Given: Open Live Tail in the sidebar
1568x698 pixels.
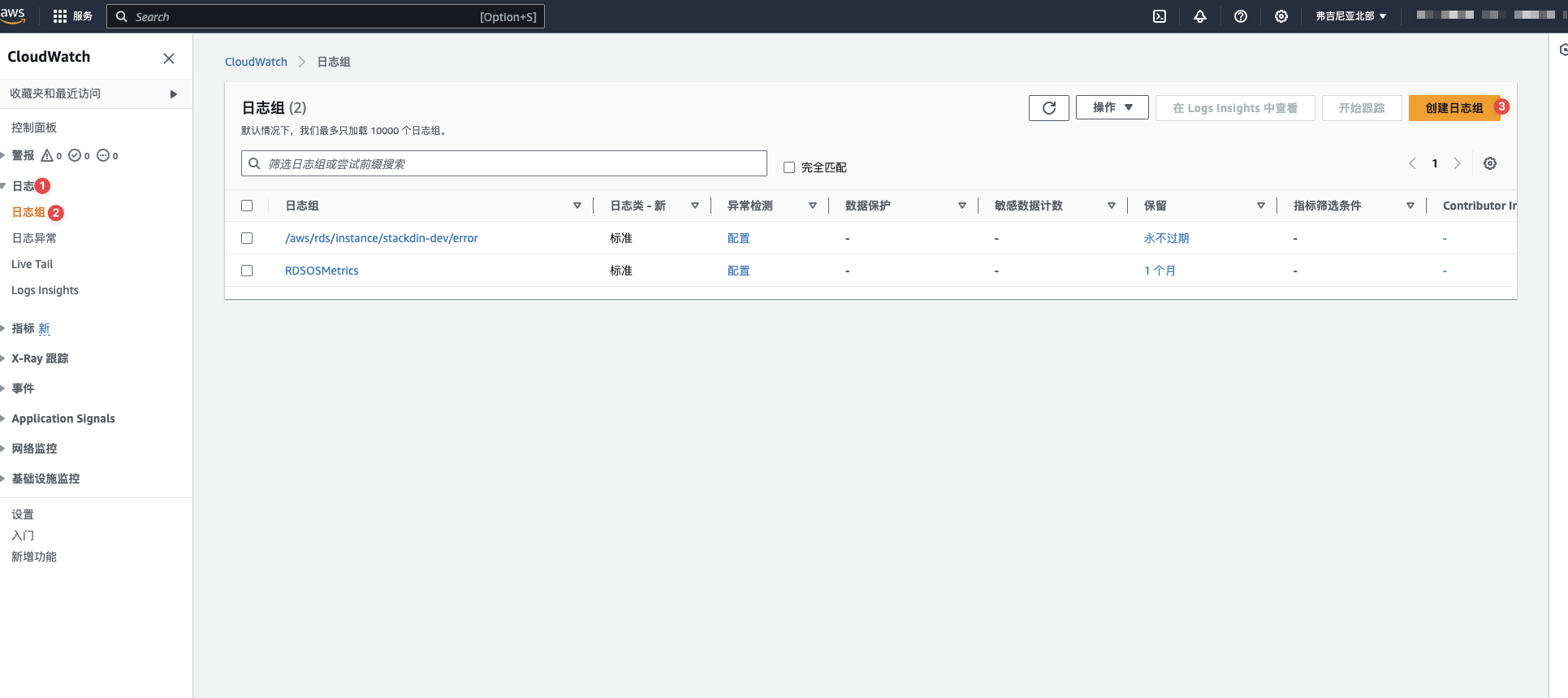Looking at the screenshot, I should [32, 264].
